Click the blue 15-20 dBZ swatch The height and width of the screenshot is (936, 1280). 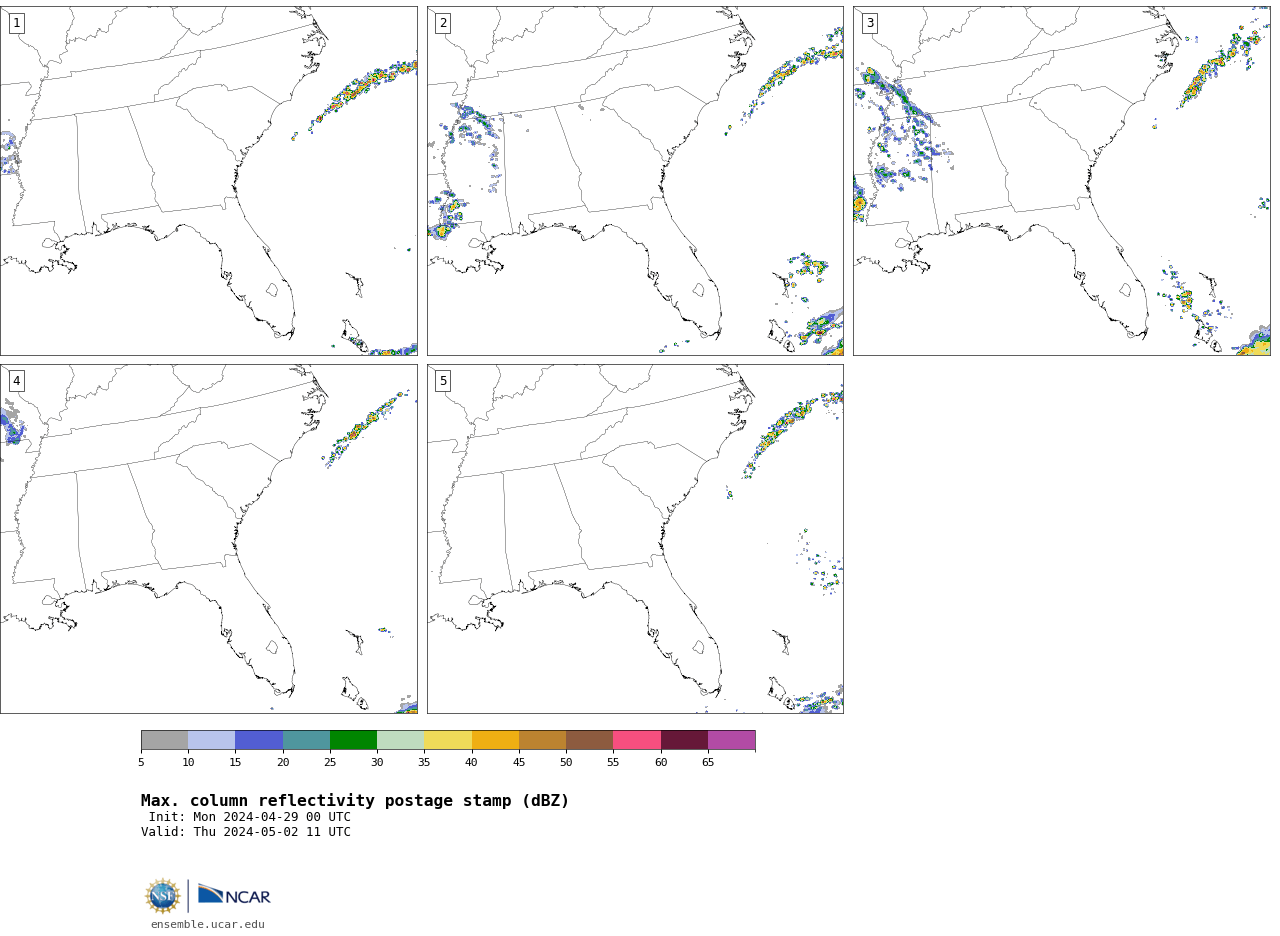[259, 740]
